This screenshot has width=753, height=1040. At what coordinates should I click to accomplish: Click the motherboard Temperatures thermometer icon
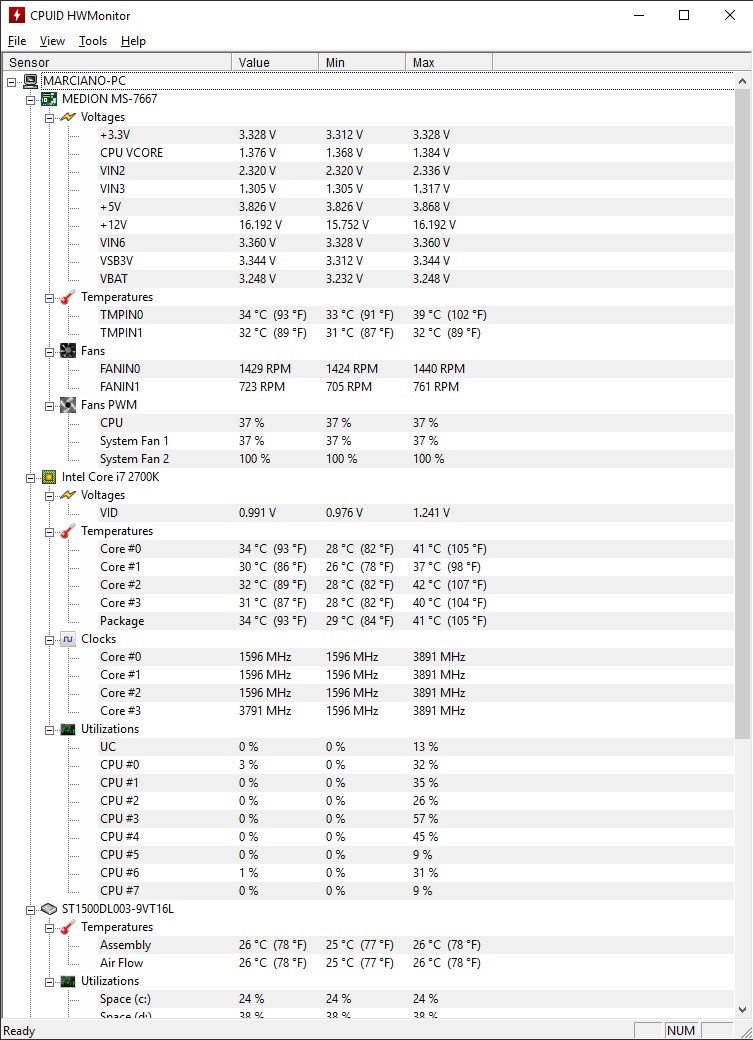coord(68,297)
